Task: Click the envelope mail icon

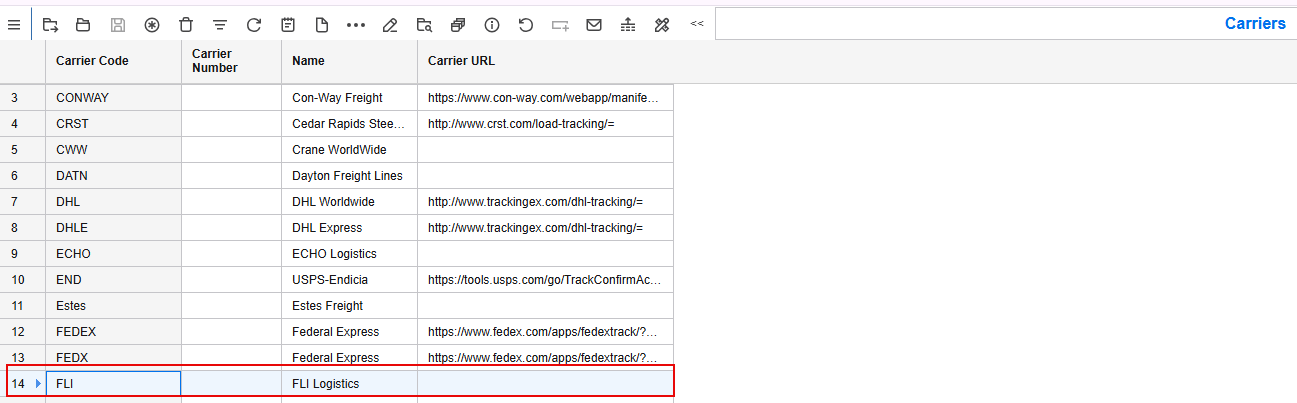Action: pos(594,24)
